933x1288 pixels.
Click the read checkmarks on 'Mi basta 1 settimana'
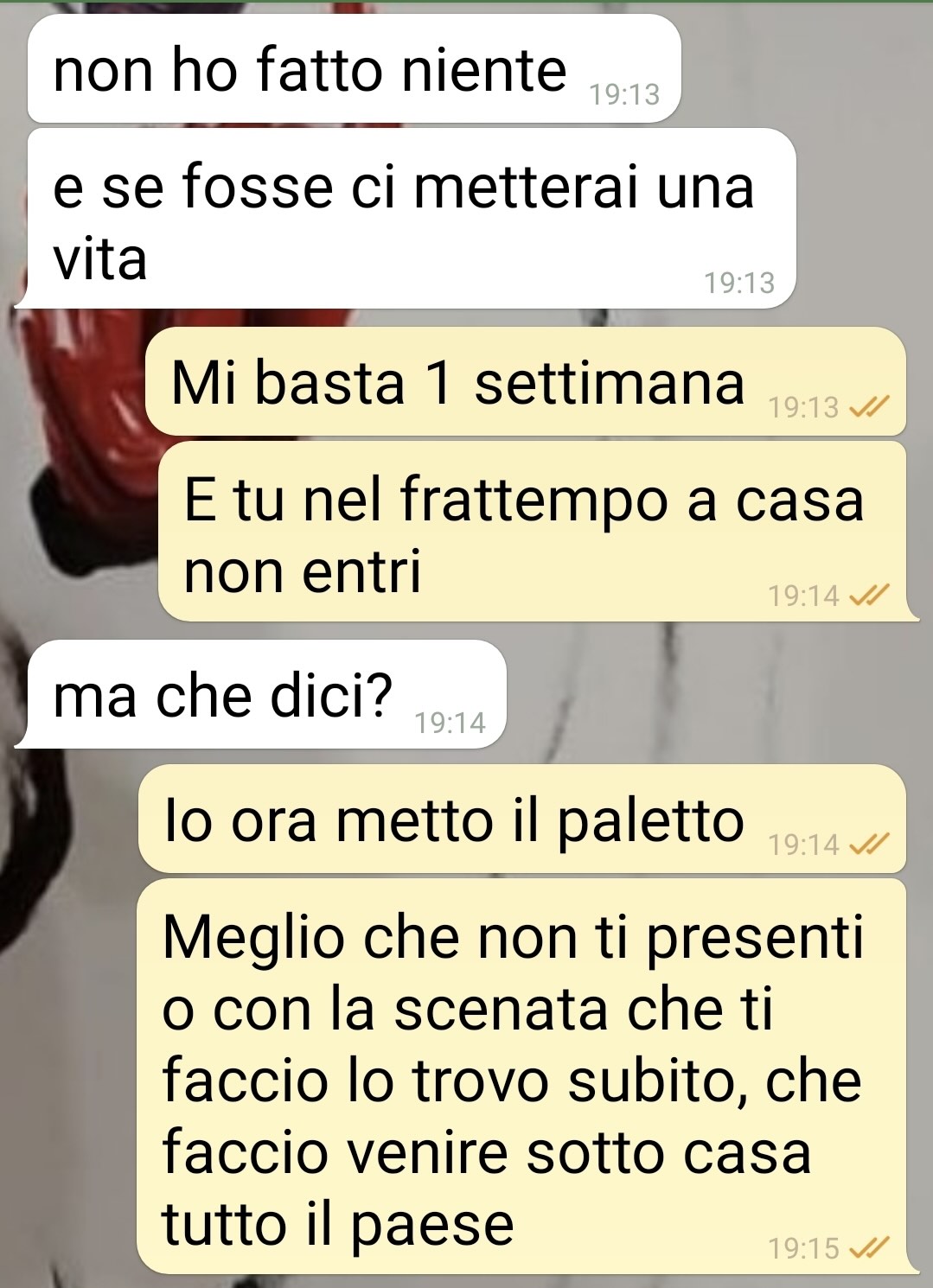[869, 407]
